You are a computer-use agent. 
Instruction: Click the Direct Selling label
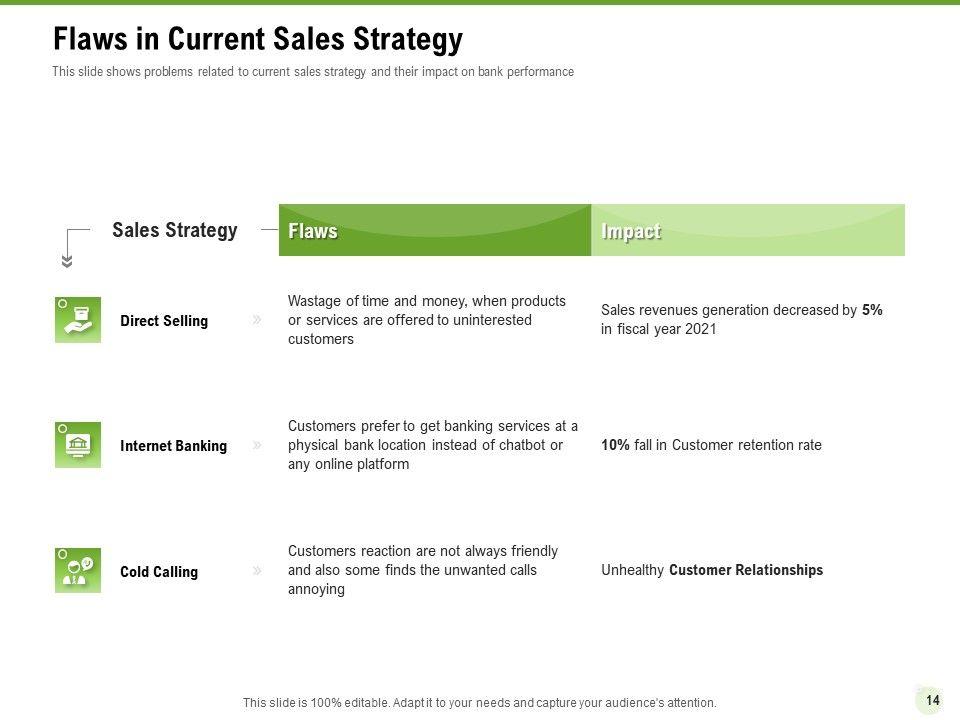[164, 321]
